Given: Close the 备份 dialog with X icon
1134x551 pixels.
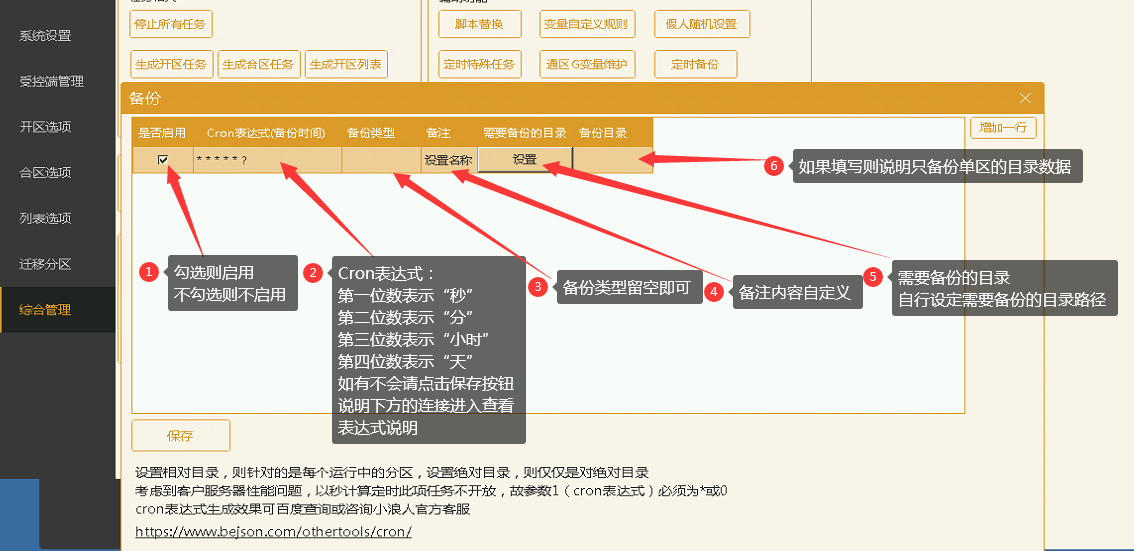Looking at the screenshot, I should pos(1024,98).
